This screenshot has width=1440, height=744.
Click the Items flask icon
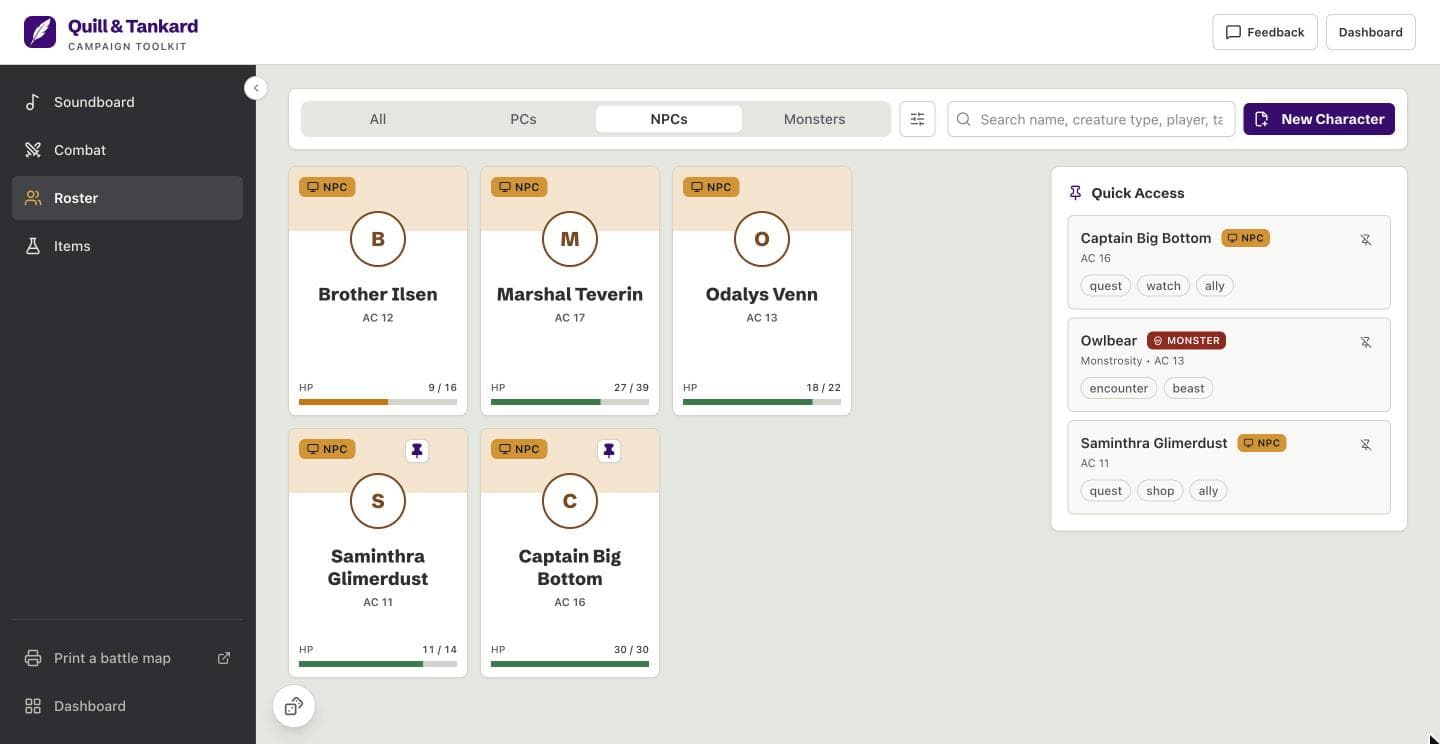coord(33,246)
